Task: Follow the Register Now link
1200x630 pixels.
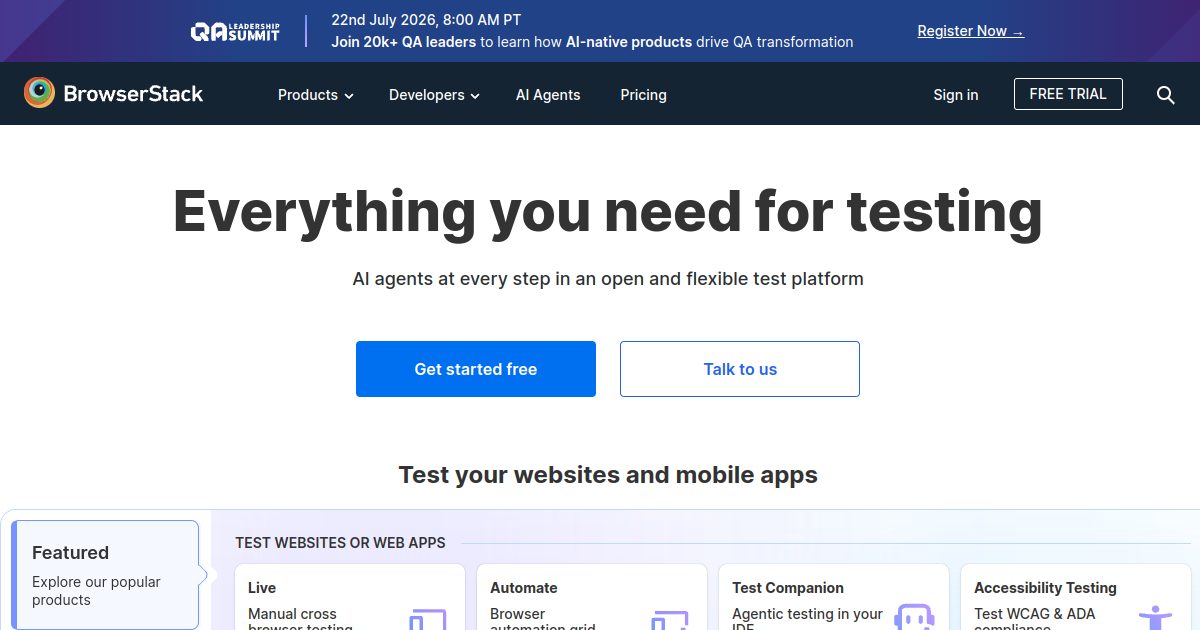Action: tap(971, 31)
